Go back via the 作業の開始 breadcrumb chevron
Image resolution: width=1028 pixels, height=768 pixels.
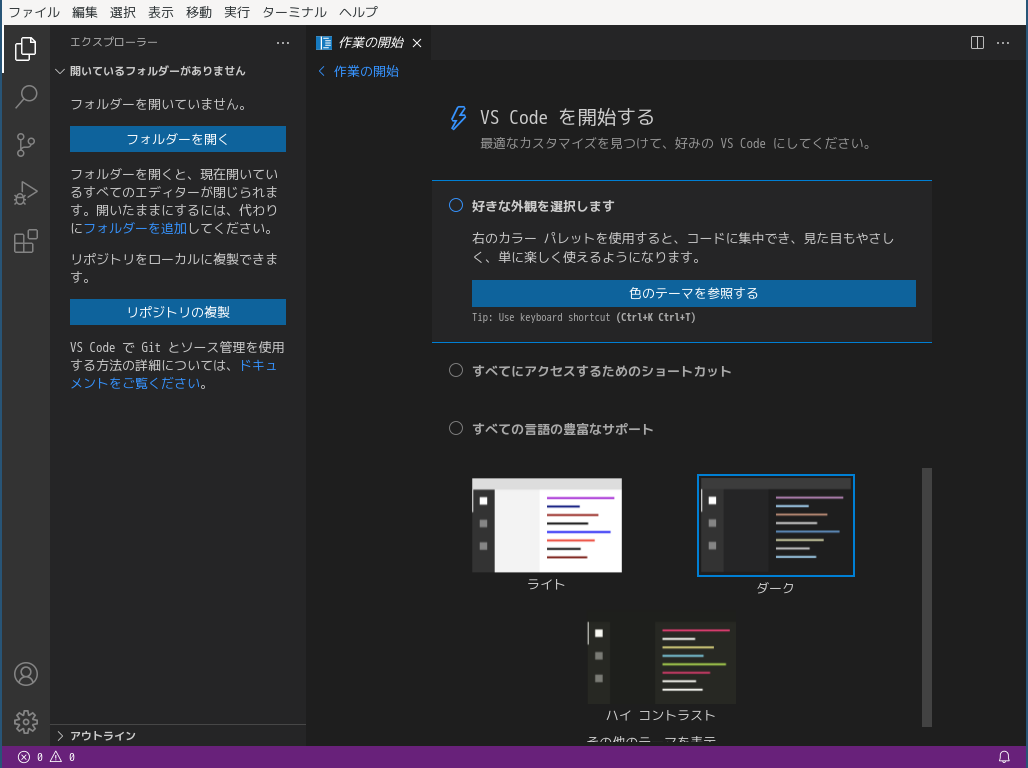coord(321,71)
